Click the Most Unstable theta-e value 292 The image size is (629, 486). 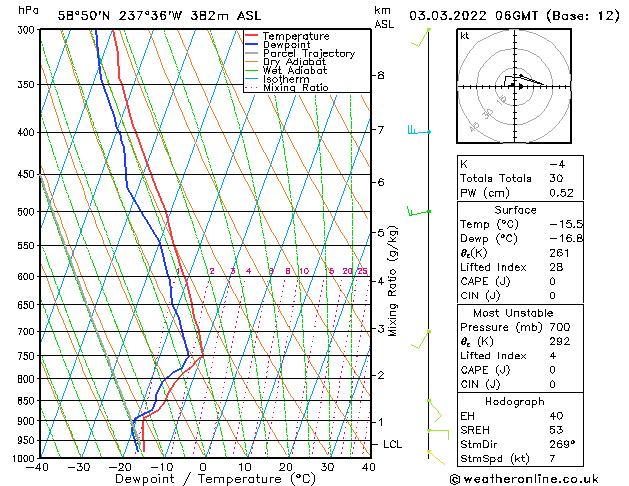click(x=560, y=342)
